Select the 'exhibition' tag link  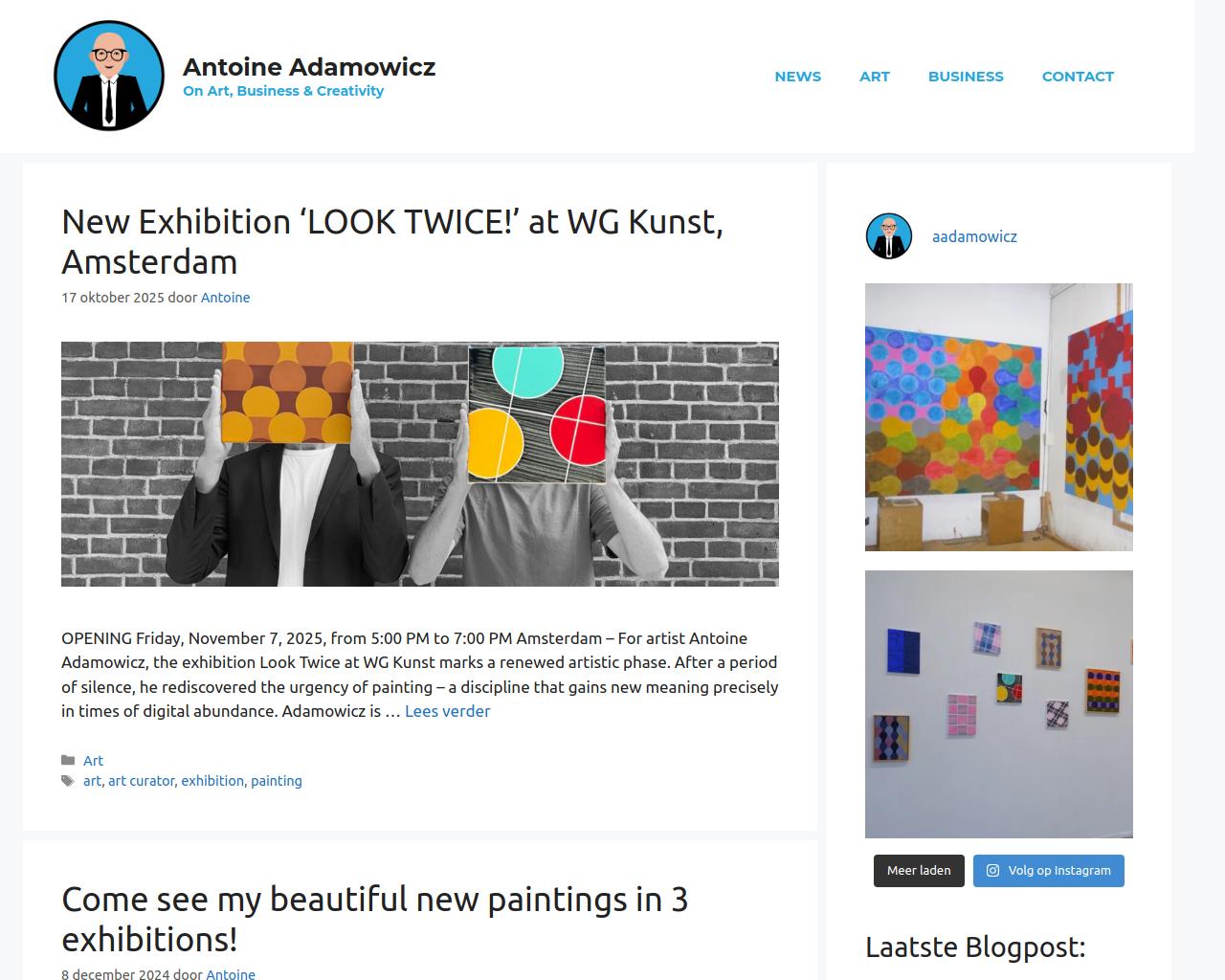212,781
